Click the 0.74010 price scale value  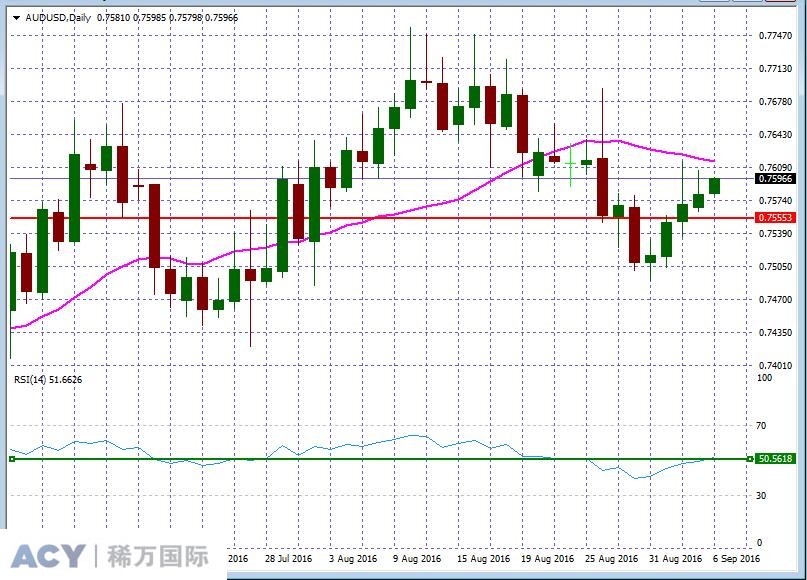tap(776, 365)
